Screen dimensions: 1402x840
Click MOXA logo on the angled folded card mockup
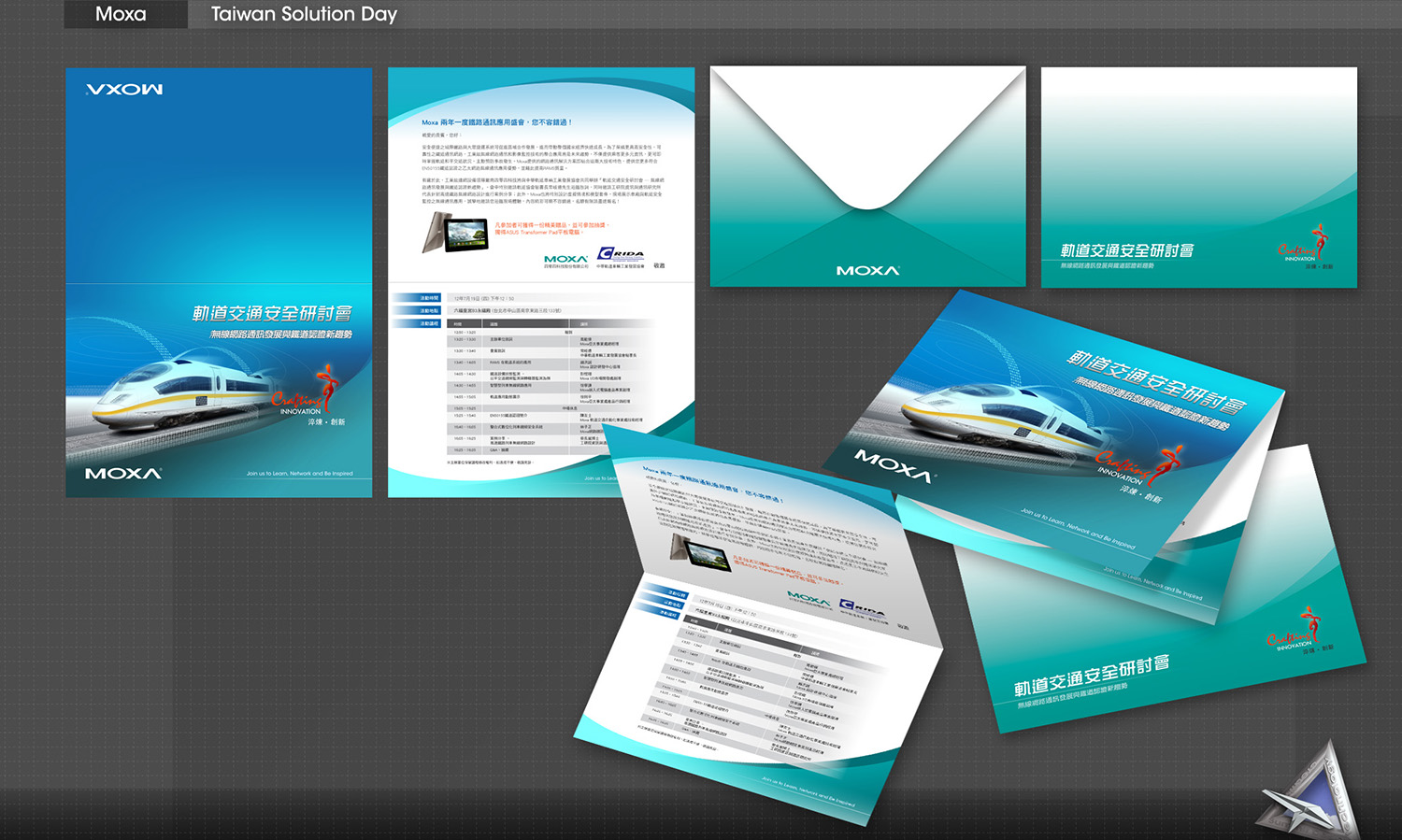[x=894, y=464]
